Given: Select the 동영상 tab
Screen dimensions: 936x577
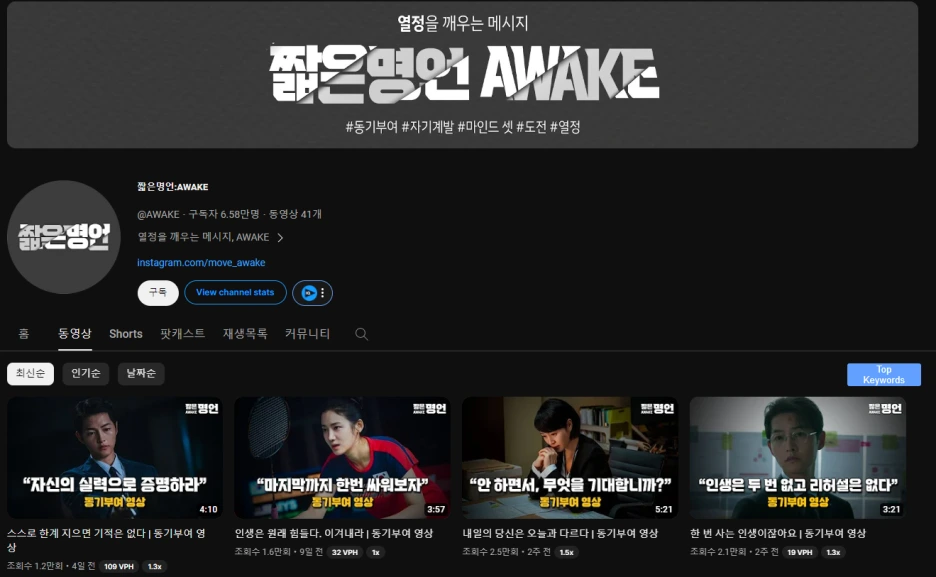Looking at the screenshot, I should point(75,334).
